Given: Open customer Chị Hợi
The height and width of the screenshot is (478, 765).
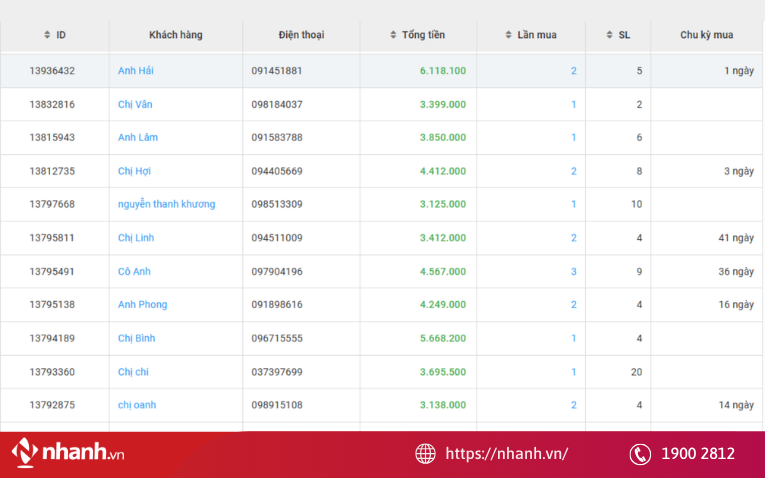Looking at the screenshot, I should [x=134, y=171].
